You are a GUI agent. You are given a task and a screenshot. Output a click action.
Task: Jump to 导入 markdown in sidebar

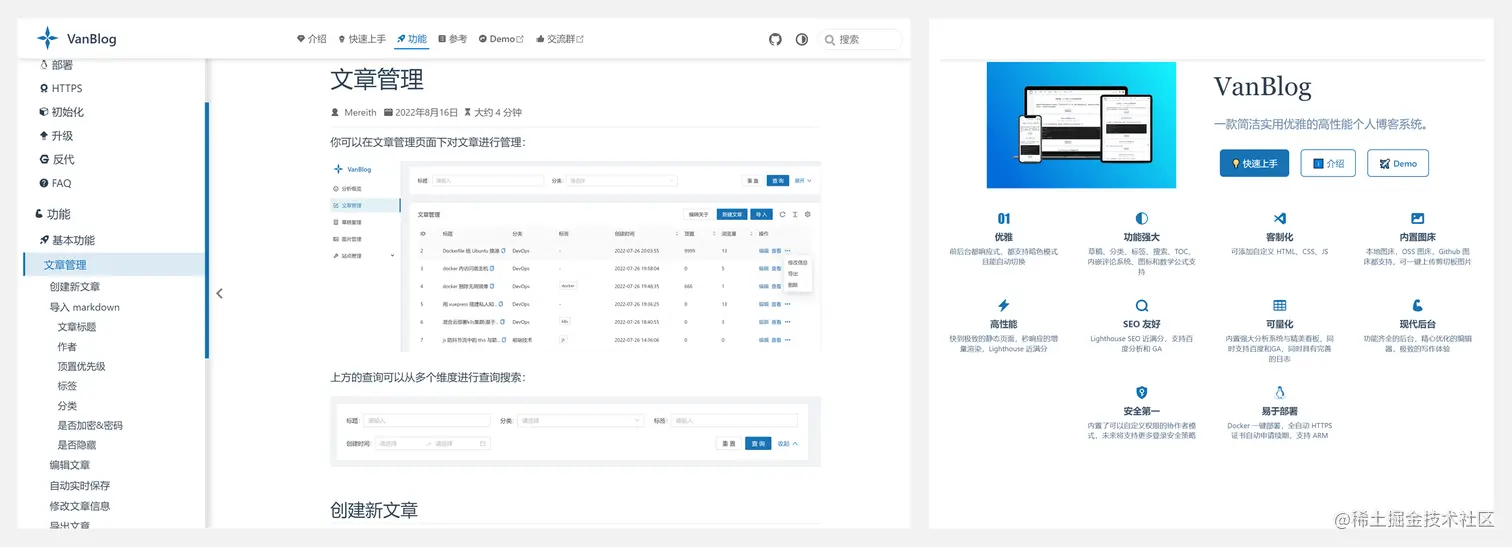point(84,307)
